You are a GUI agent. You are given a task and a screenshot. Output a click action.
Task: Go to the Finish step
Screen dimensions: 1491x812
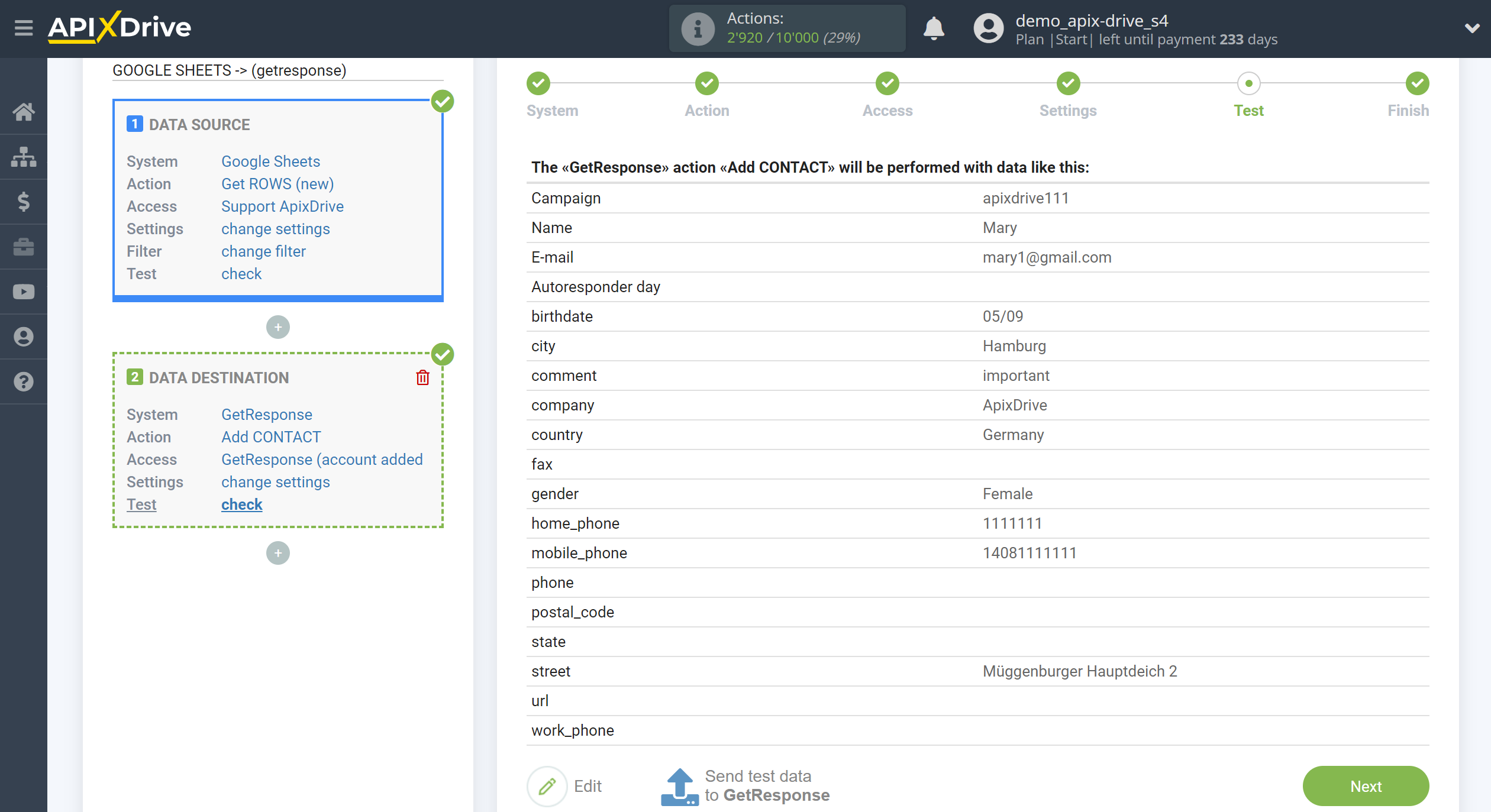coord(1418,83)
